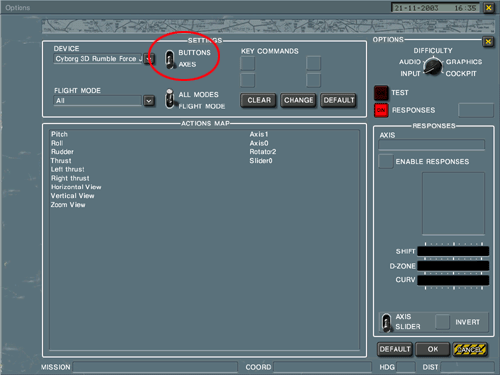Open the Device dropdown arrow
This screenshot has width=500, height=375.
tap(149, 59)
